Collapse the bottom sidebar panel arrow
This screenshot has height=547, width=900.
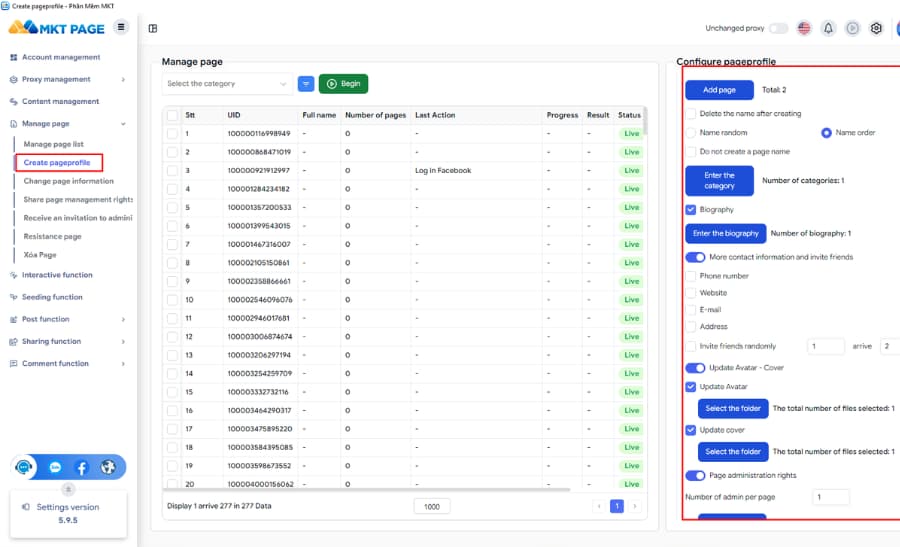click(68, 489)
